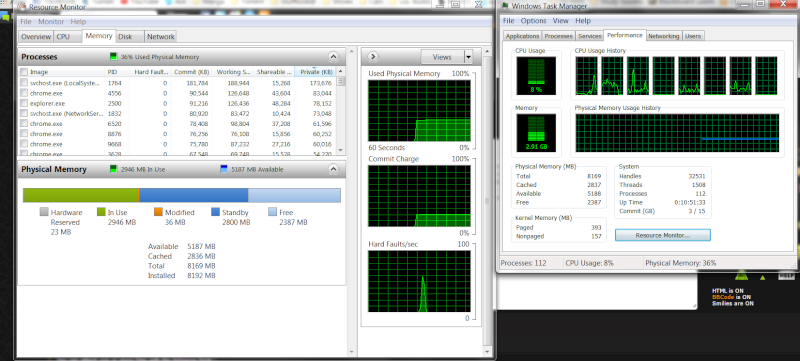The width and height of the screenshot is (800, 361).
Task: Click the CPU Usage 8% gauge
Action: tap(536, 75)
